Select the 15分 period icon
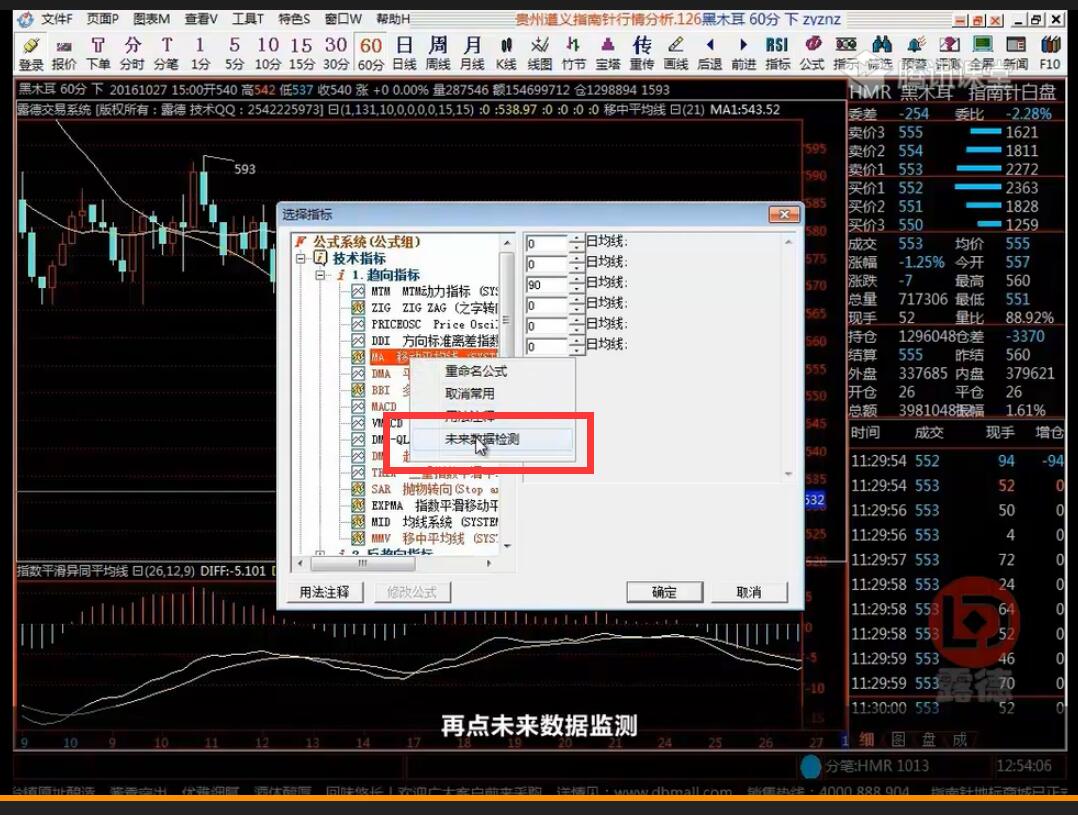The image size is (1078, 815). coord(302,53)
